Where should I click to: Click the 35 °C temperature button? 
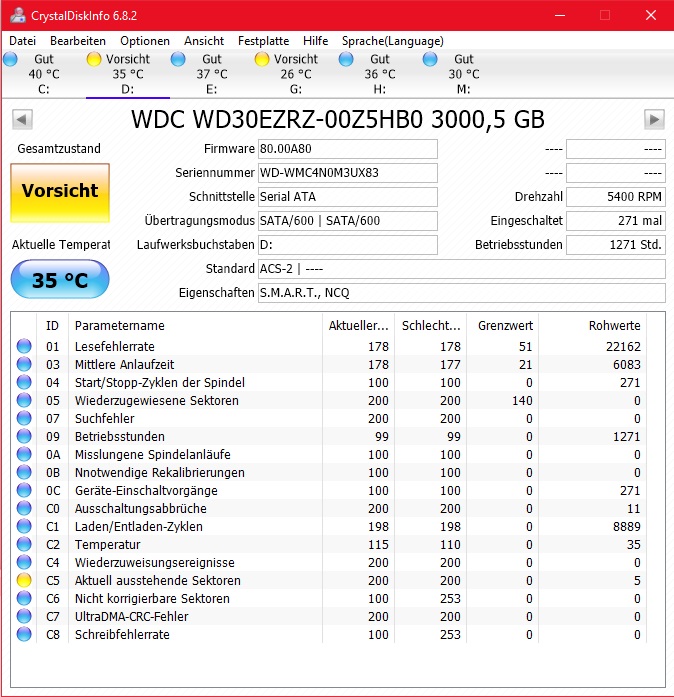coord(60,279)
